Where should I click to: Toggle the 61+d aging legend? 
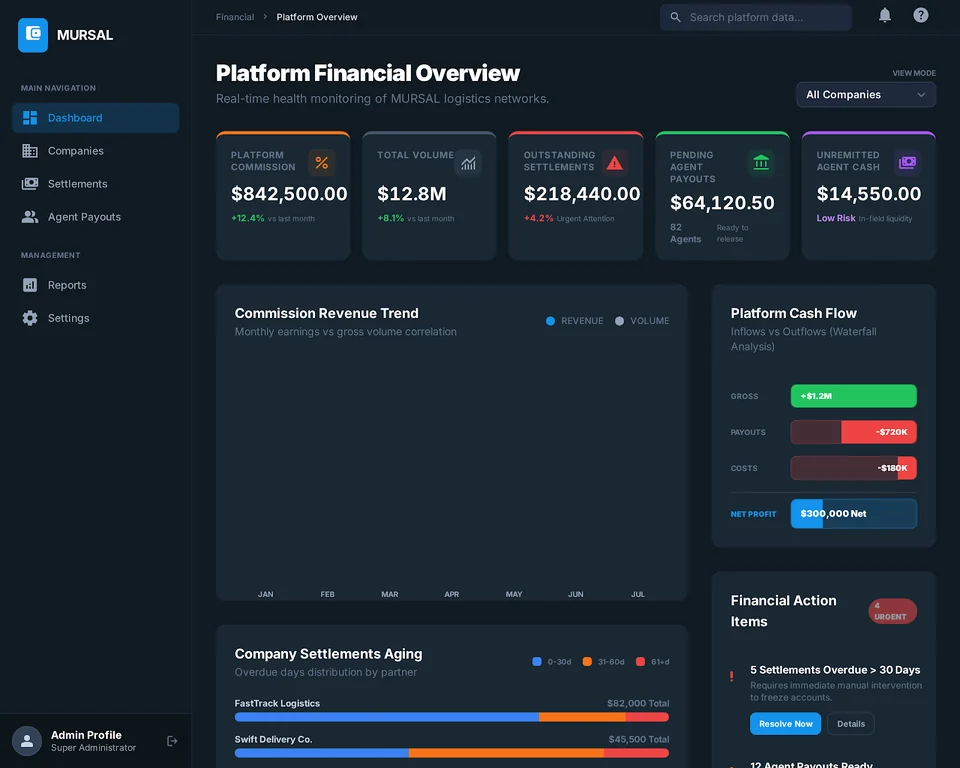[653, 661]
